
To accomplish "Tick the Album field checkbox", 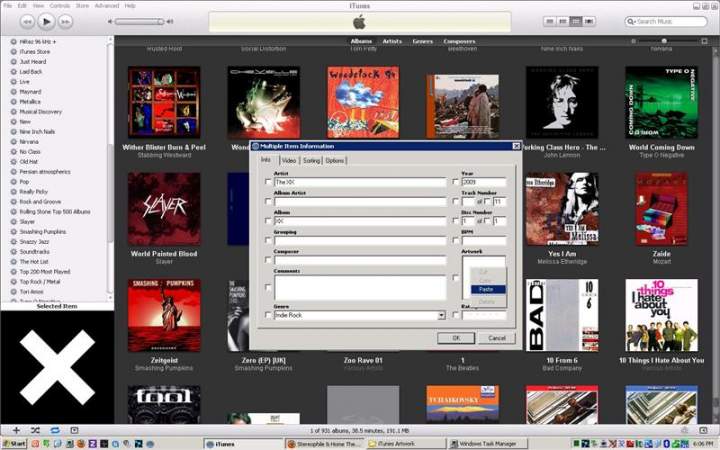I will [x=268, y=221].
